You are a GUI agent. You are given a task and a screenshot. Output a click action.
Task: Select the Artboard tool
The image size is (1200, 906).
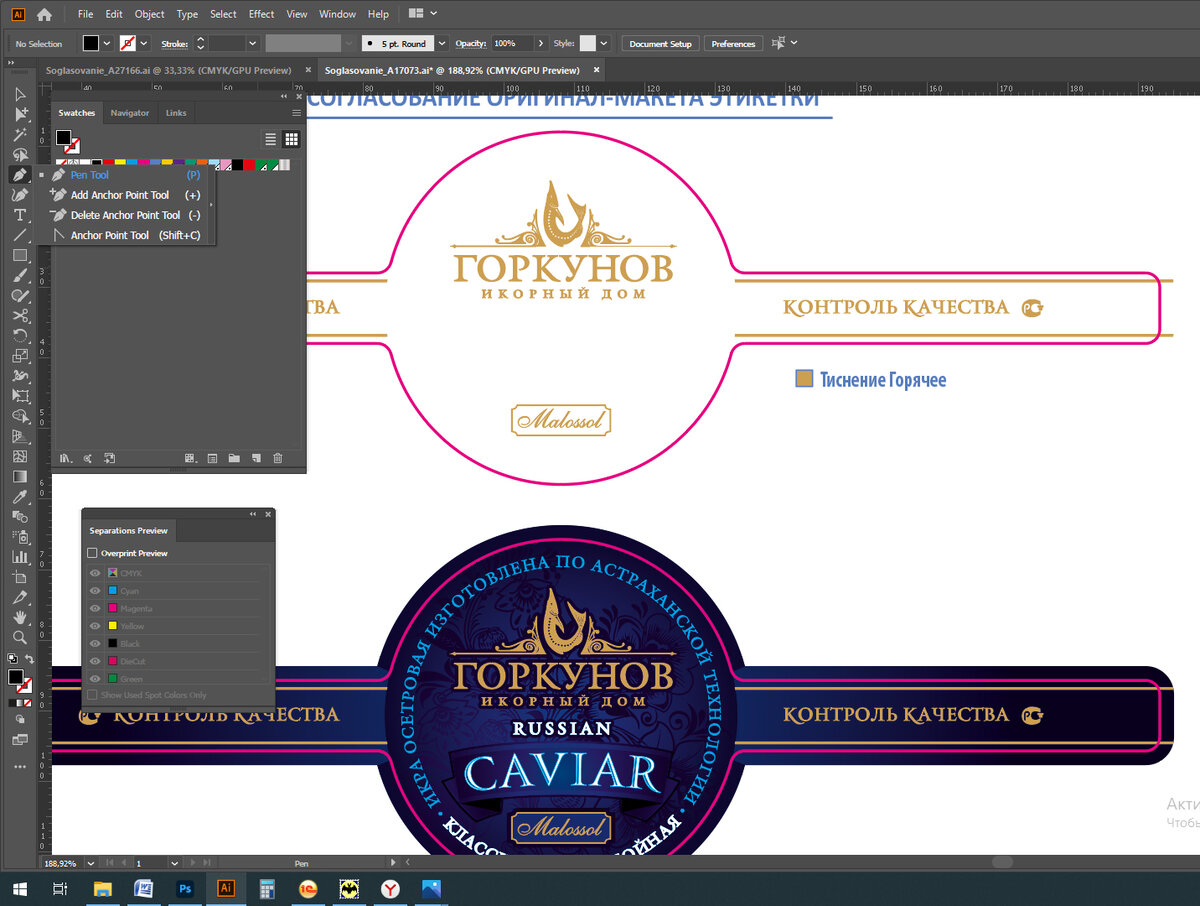click(19, 577)
